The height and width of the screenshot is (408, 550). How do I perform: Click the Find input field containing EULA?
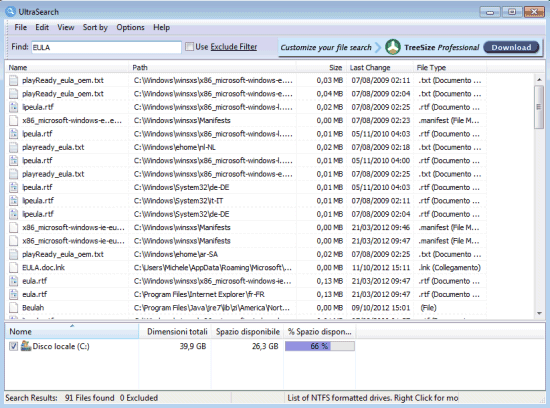click(x=106, y=47)
